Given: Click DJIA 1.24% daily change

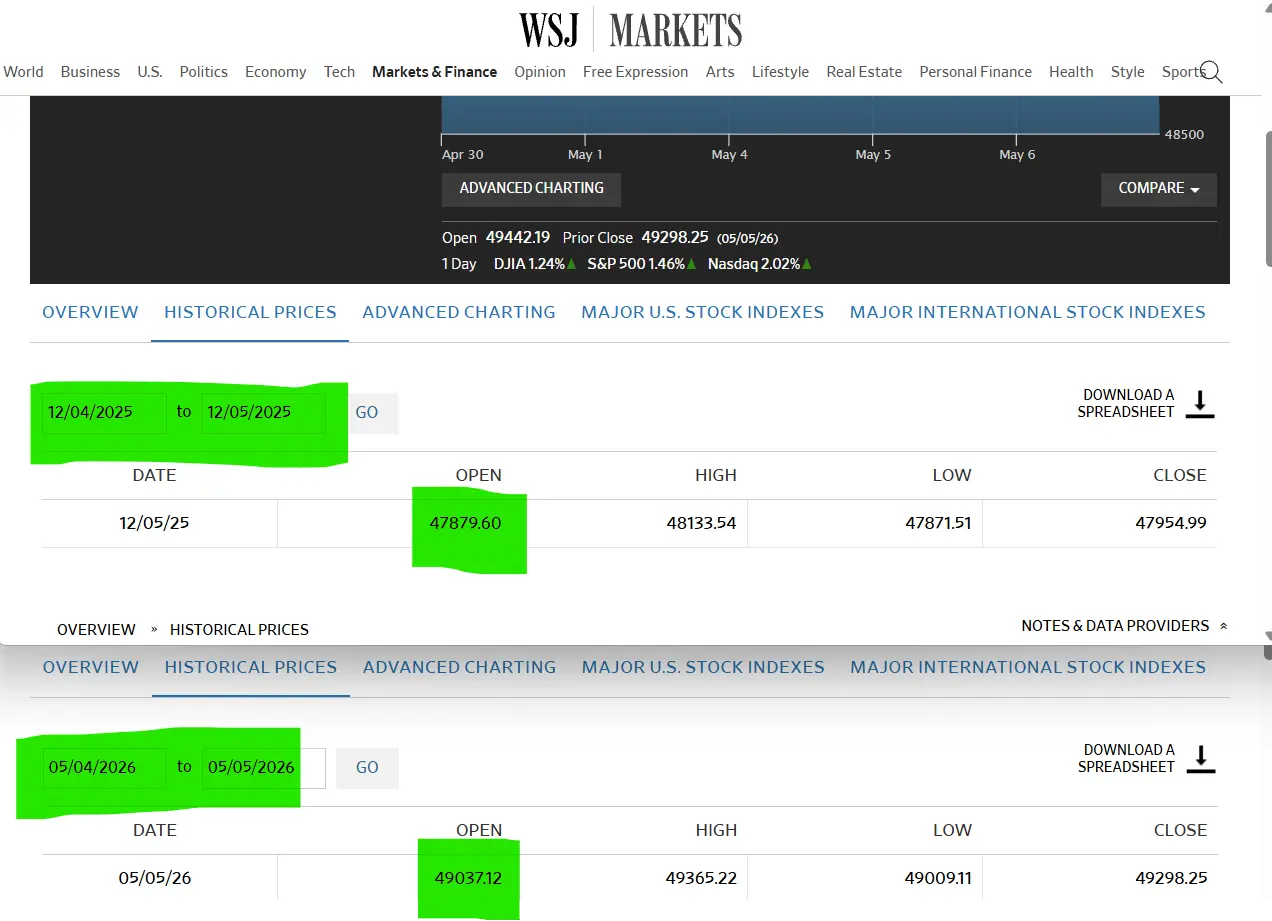Looking at the screenshot, I should (535, 264).
